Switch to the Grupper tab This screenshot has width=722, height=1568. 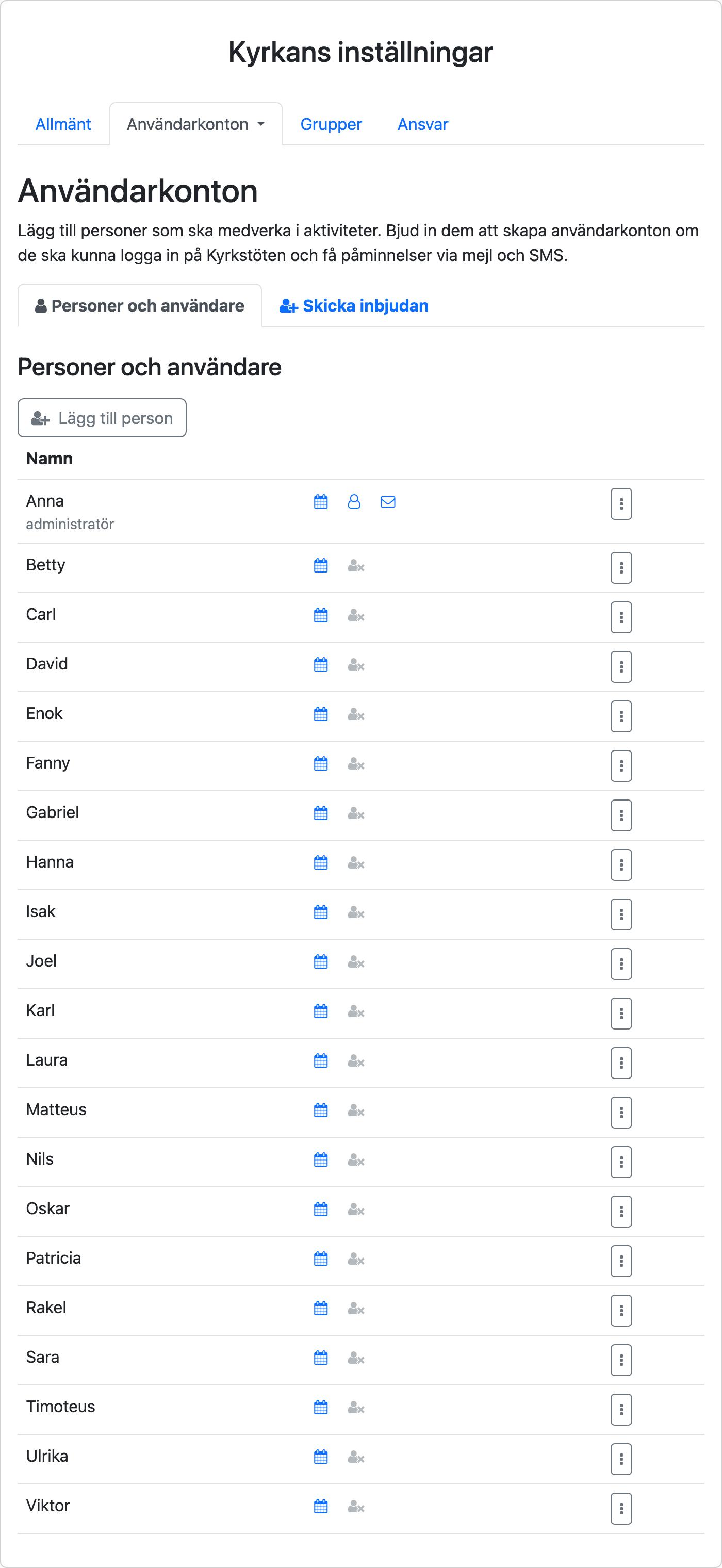(x=331, y=124)
